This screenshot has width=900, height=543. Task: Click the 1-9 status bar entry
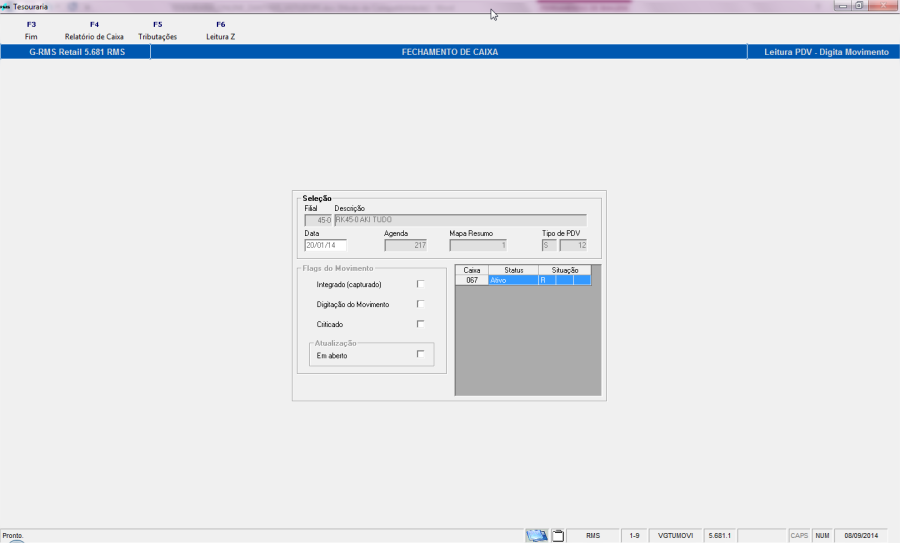[x=634, y=536]
